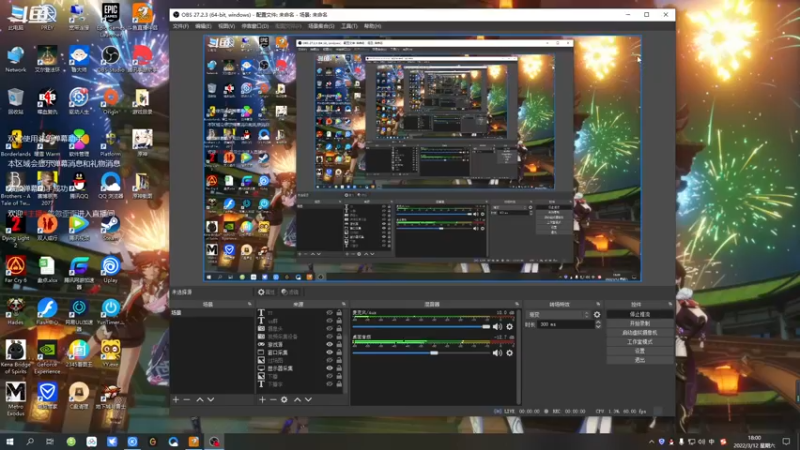Screen dimensions: 800x450
Task: Toggle visibility of game capture source (游戏源)
Action: 330,344
